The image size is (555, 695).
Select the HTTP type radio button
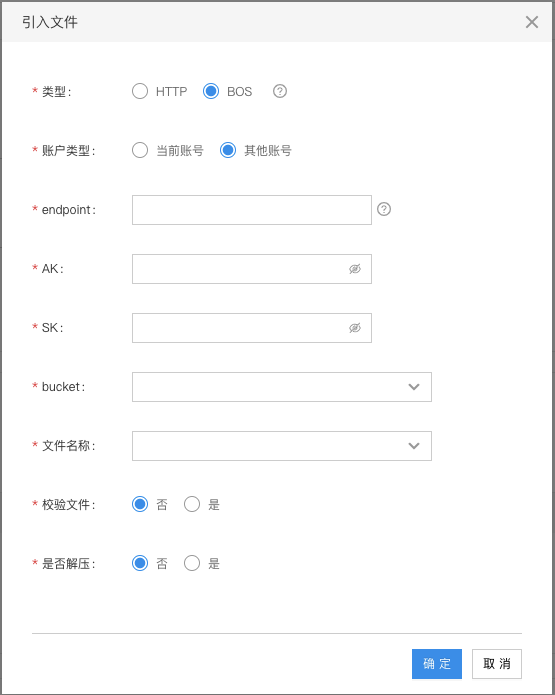pyautogui.click(x=140, y=91)
